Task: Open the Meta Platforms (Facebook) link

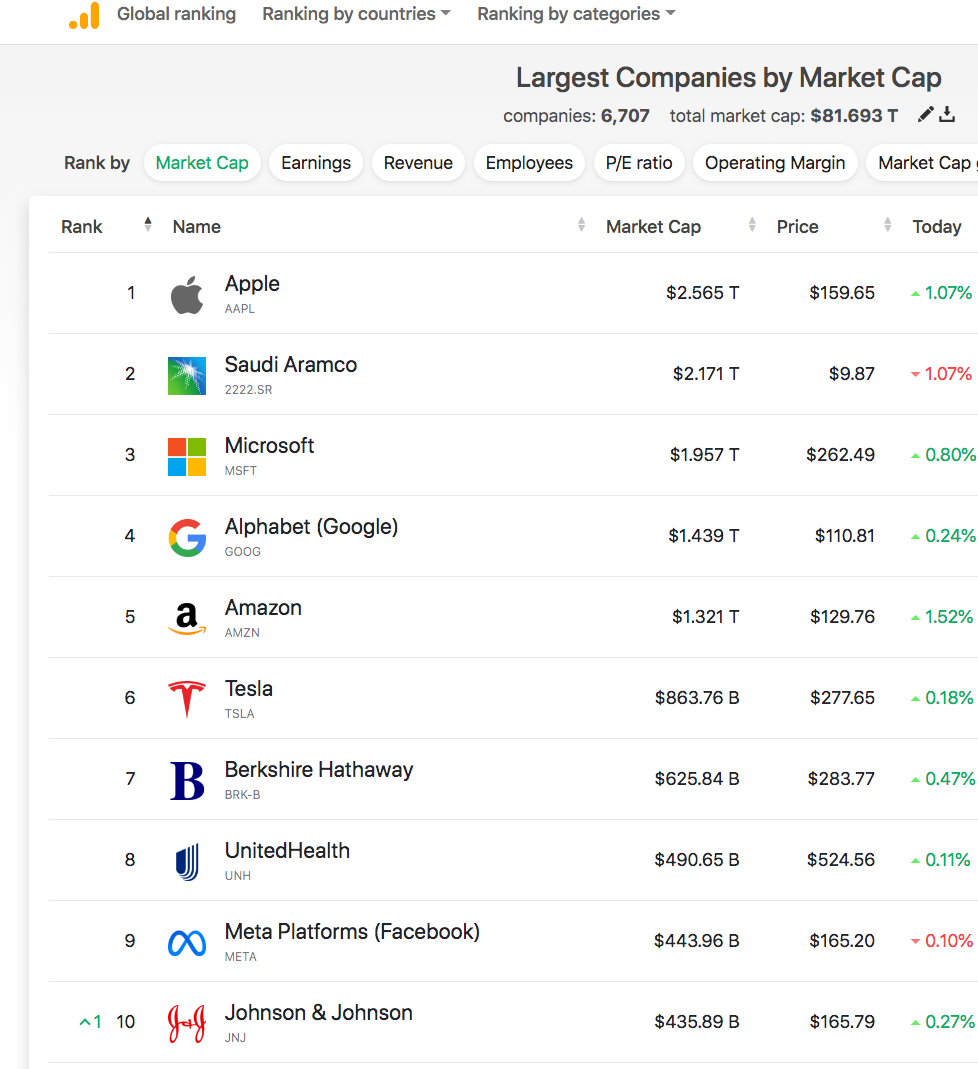Action: coord(352,932)
